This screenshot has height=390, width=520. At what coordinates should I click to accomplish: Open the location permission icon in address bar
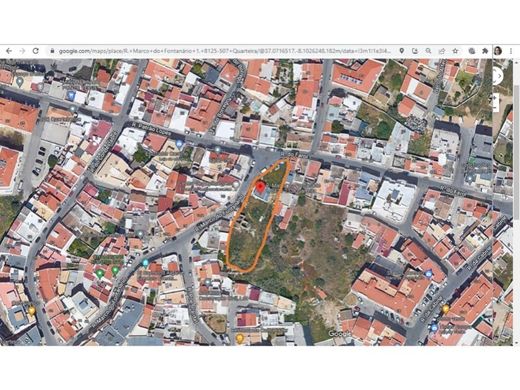[x=402, y=51]
